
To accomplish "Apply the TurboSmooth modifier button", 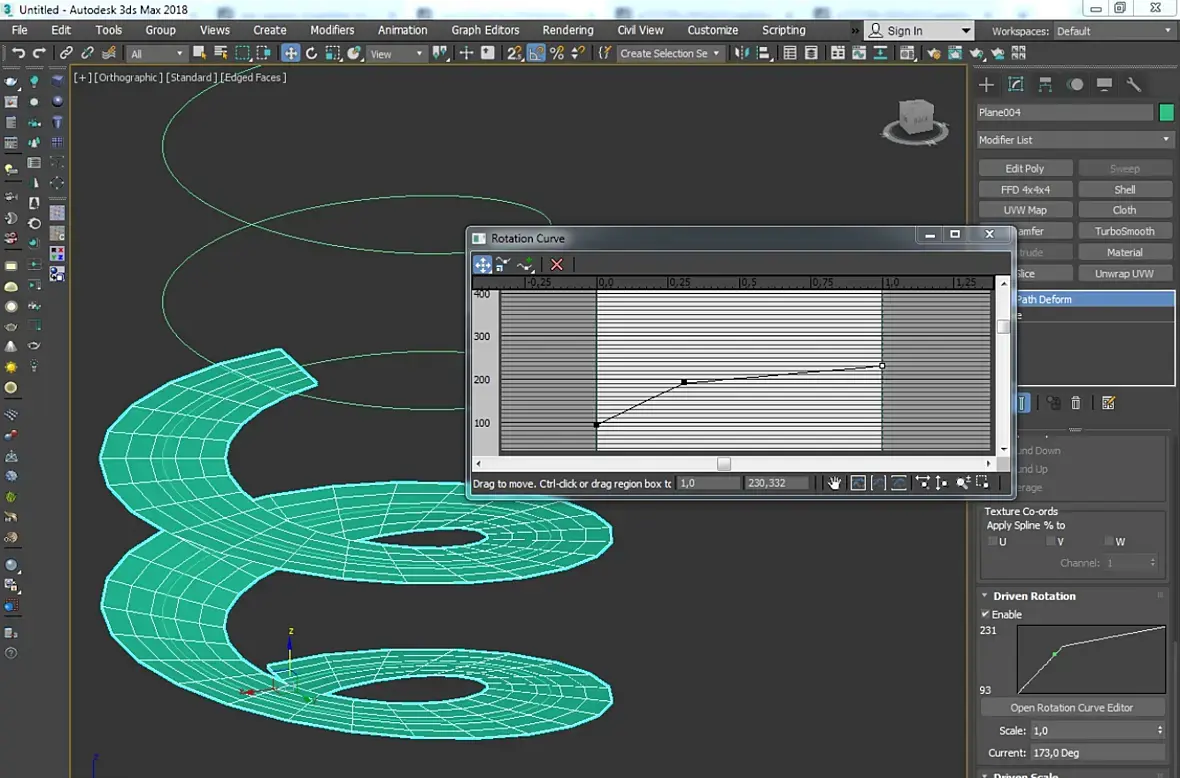I will 1124,231.
